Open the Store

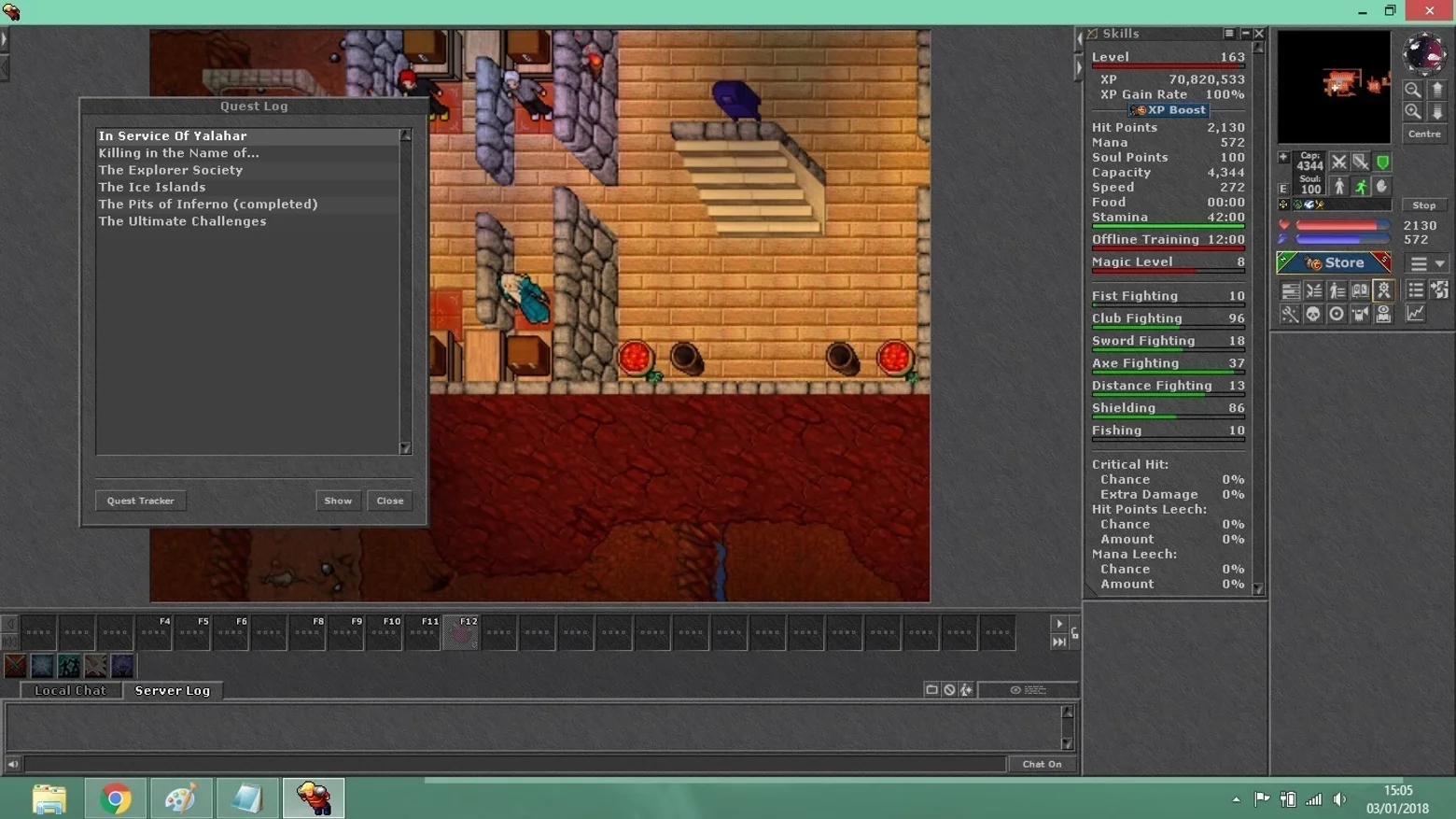pyautogui.click(x=1334, y=263)
